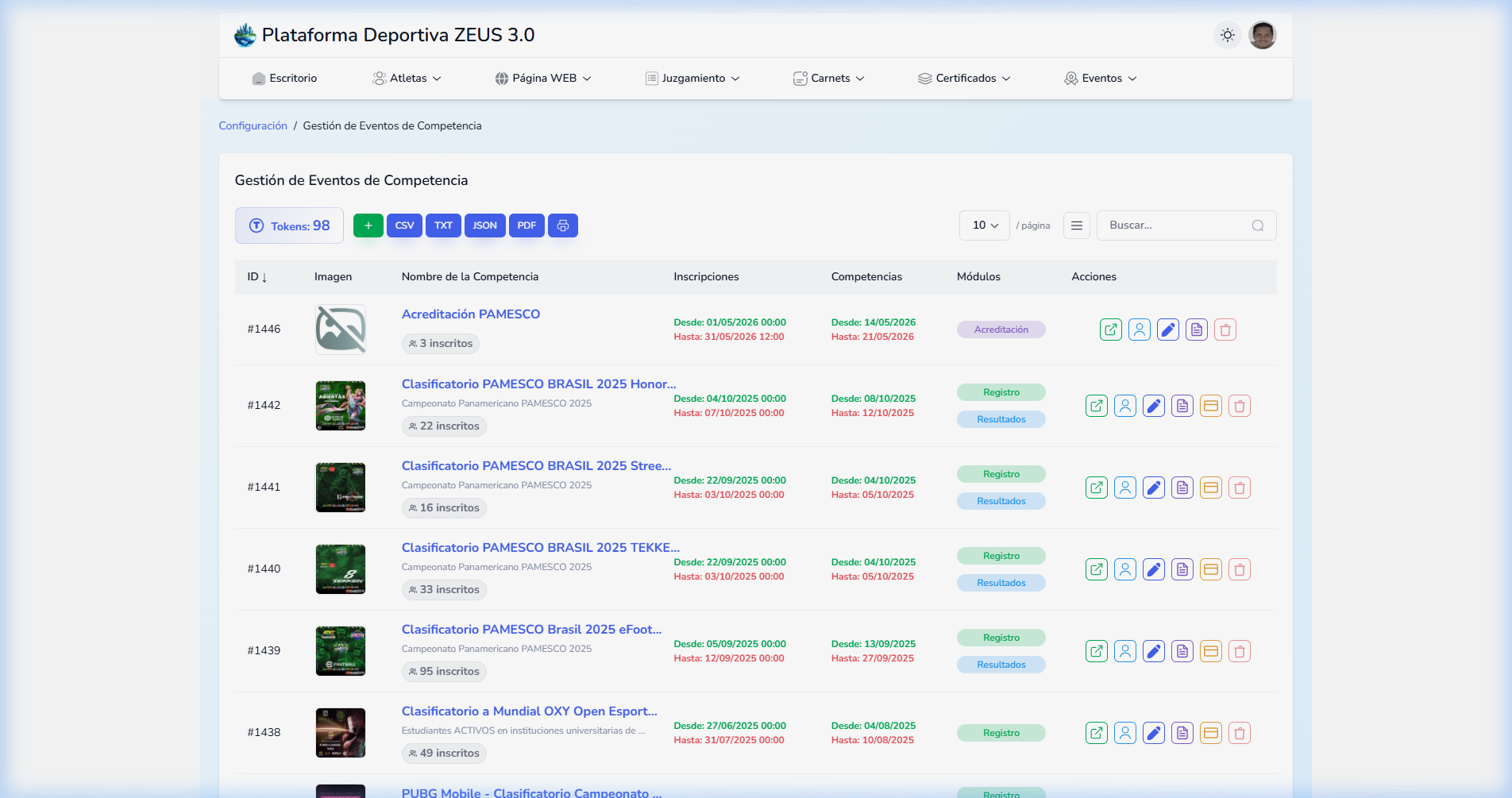Delete event #1442 with the trash icon

click(1240, 406)
